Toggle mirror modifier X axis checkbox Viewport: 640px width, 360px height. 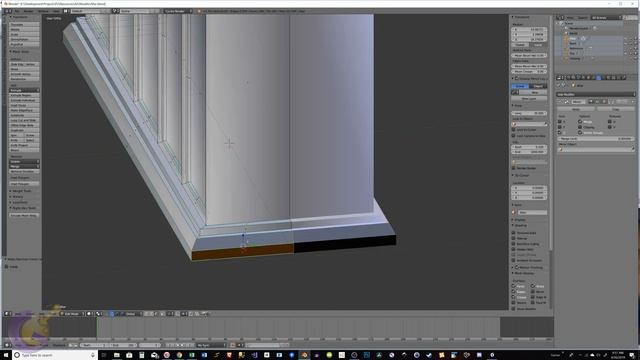(x=560, y=122)
